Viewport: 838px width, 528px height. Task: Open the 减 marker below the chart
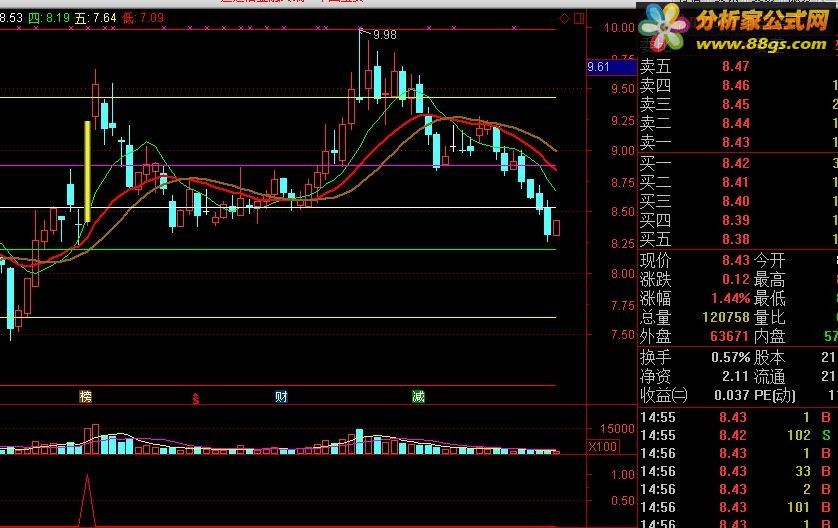[x=418, y=397]
